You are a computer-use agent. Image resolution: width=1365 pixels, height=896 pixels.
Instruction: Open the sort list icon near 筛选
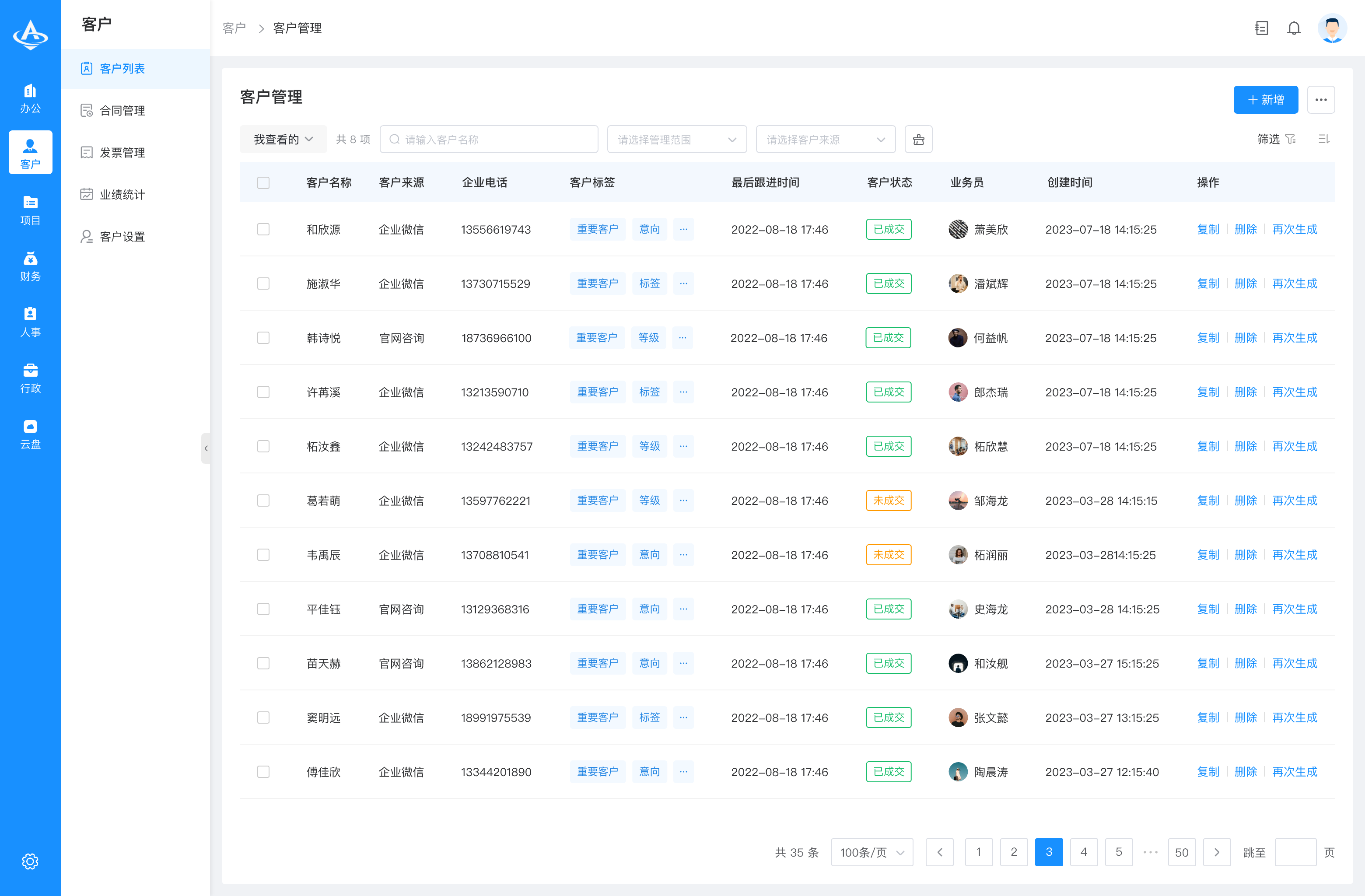coord(1324,139)
